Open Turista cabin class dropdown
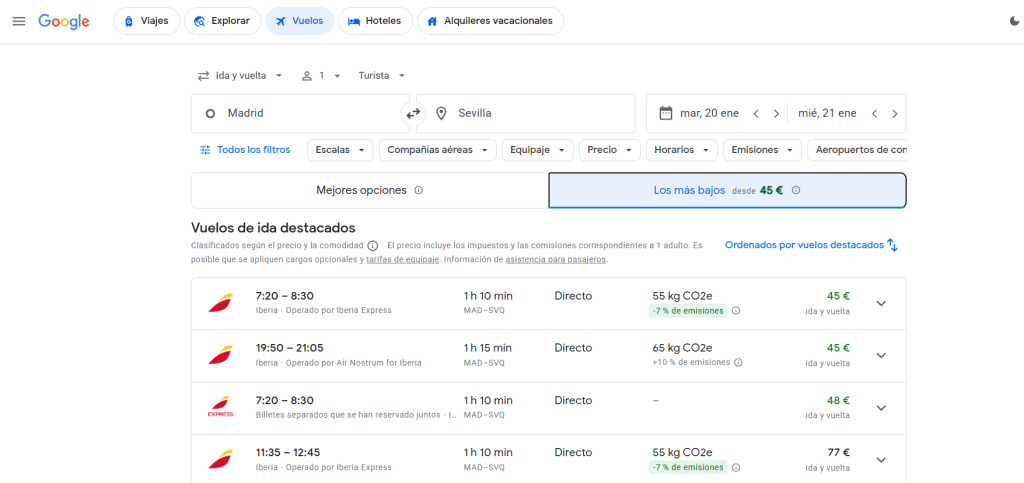This screenshot has height=483, width=1024. click(x=382, y=76)
